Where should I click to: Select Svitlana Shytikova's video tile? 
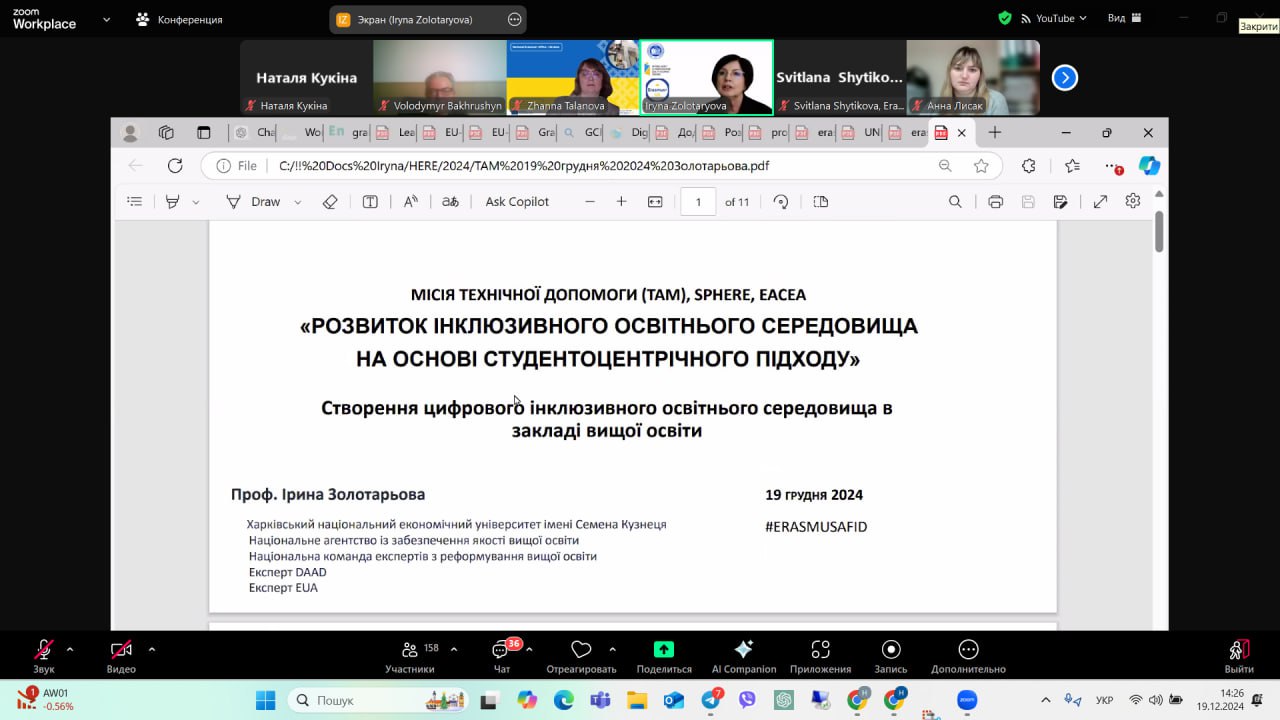click(x=840, y=77)
